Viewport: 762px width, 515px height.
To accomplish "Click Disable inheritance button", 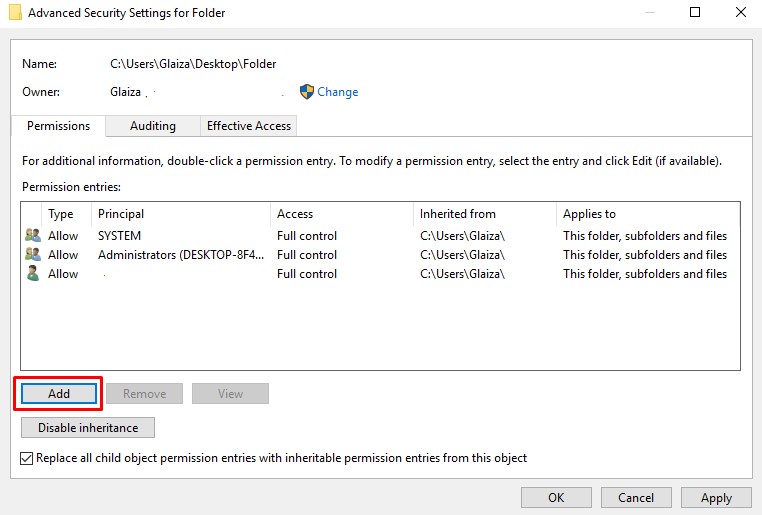I will coord(87,428).
